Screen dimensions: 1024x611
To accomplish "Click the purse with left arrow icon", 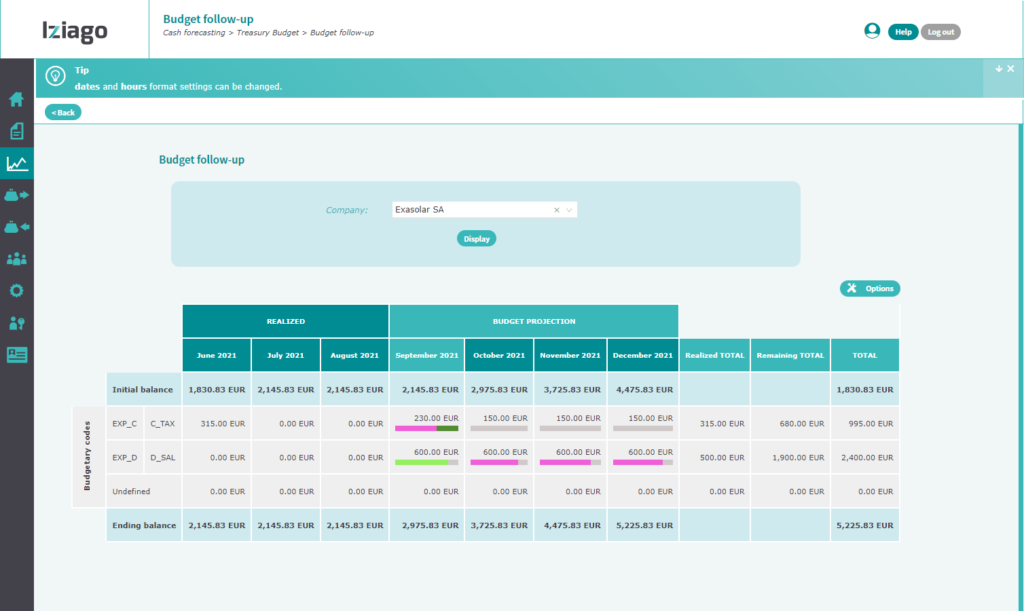I will 16,227.
